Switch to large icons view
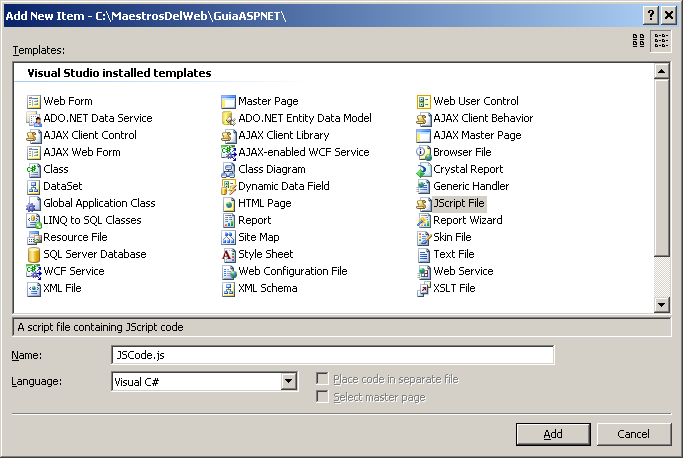The width and height of the screenshot is (683, 458). point(638,41)
